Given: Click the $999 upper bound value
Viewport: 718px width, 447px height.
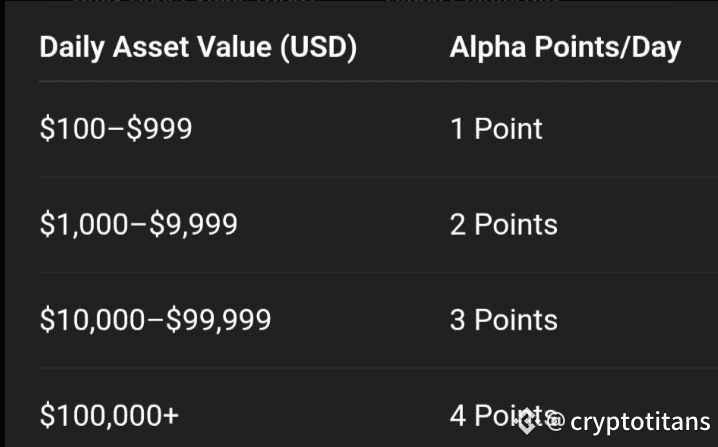Looking at the screenshot, I should point(159,129).
